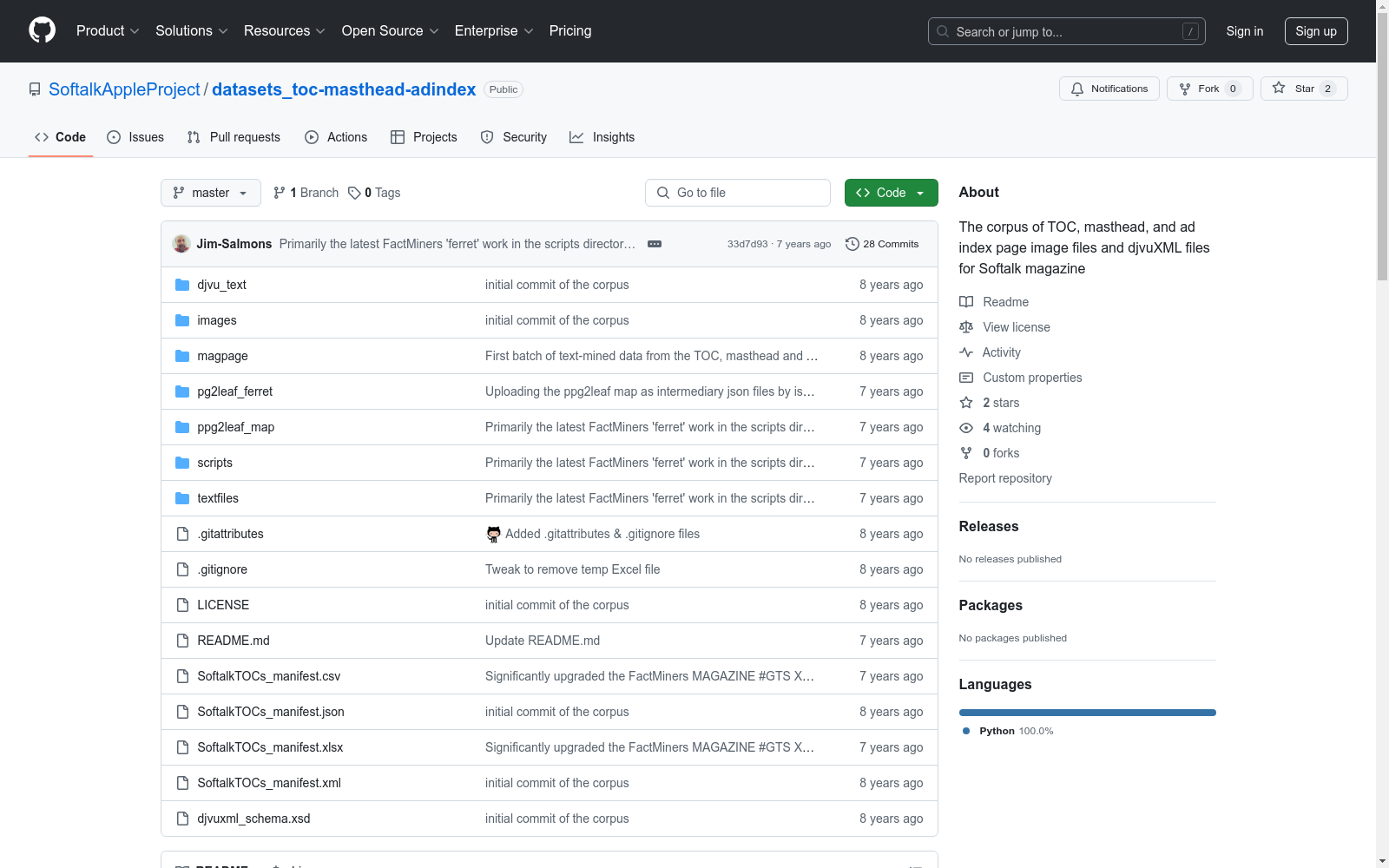The width and height of the screenshot is (1389, 868).
Task: Open the SoftalkTOCs_manifest.csv file
Action: 269,676
